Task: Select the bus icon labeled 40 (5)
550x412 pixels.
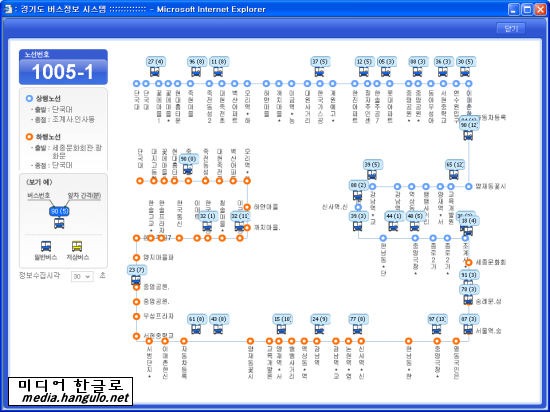Action: (414, 226)
